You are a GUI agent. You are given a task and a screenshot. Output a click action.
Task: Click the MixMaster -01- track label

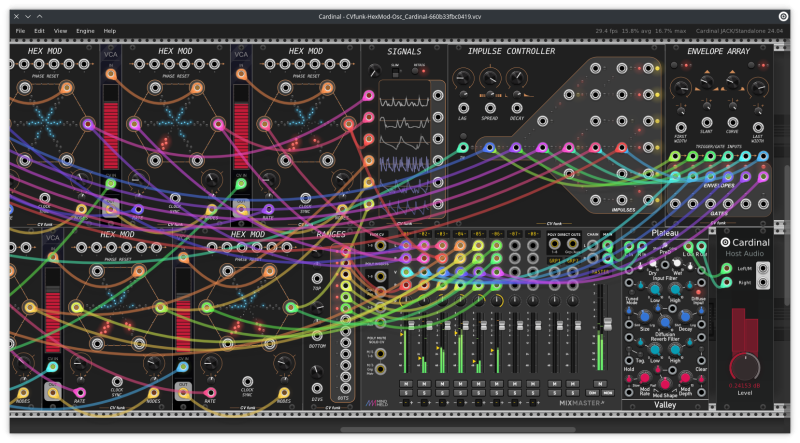coord(406,234)
